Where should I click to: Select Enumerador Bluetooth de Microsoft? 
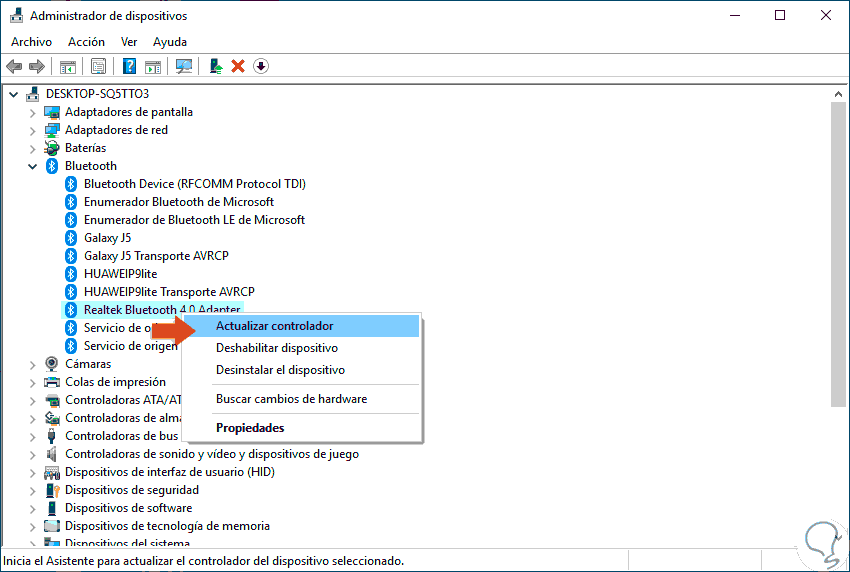[179, 202]
